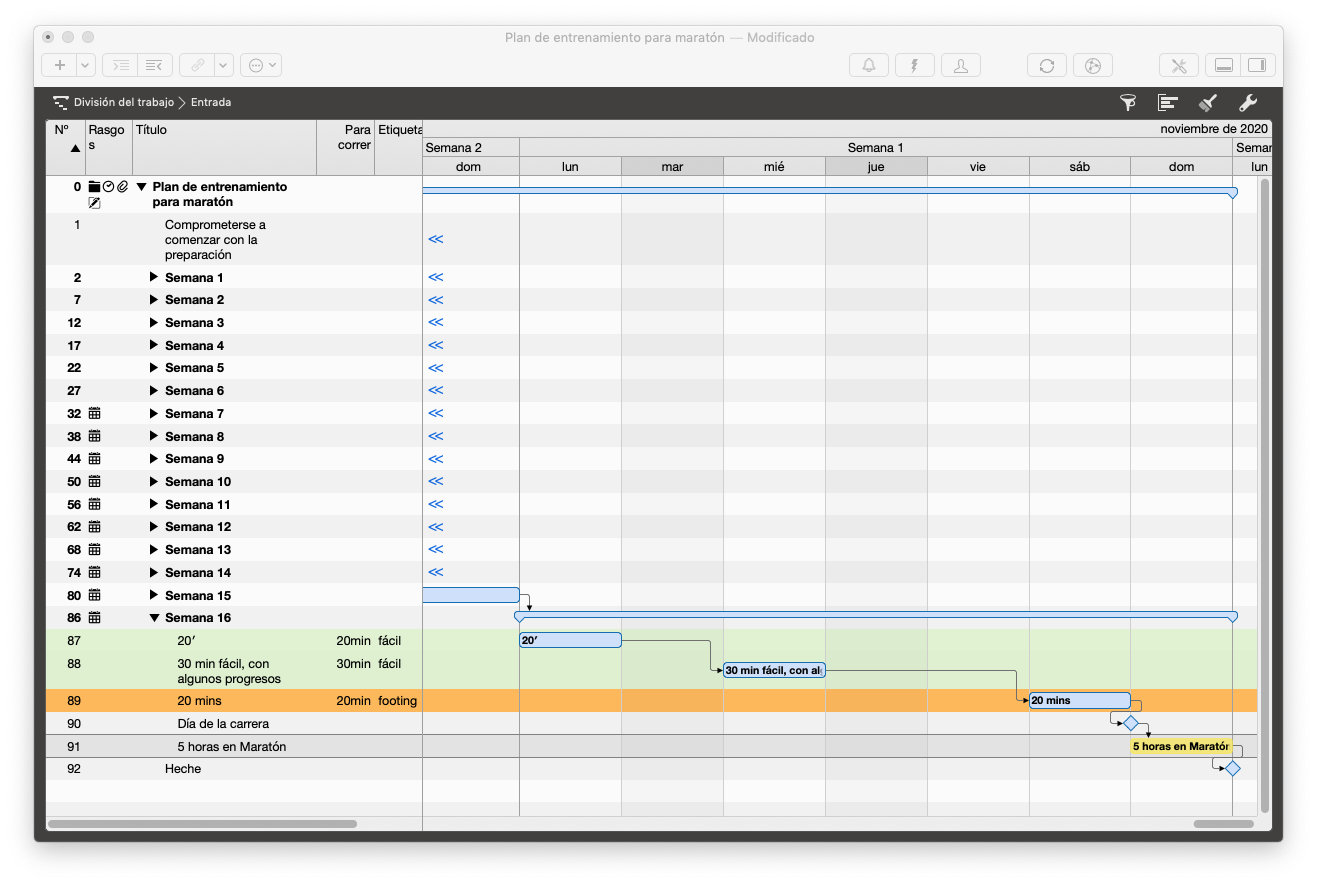Open the filter funnel icon

(x=1128, y=102)
